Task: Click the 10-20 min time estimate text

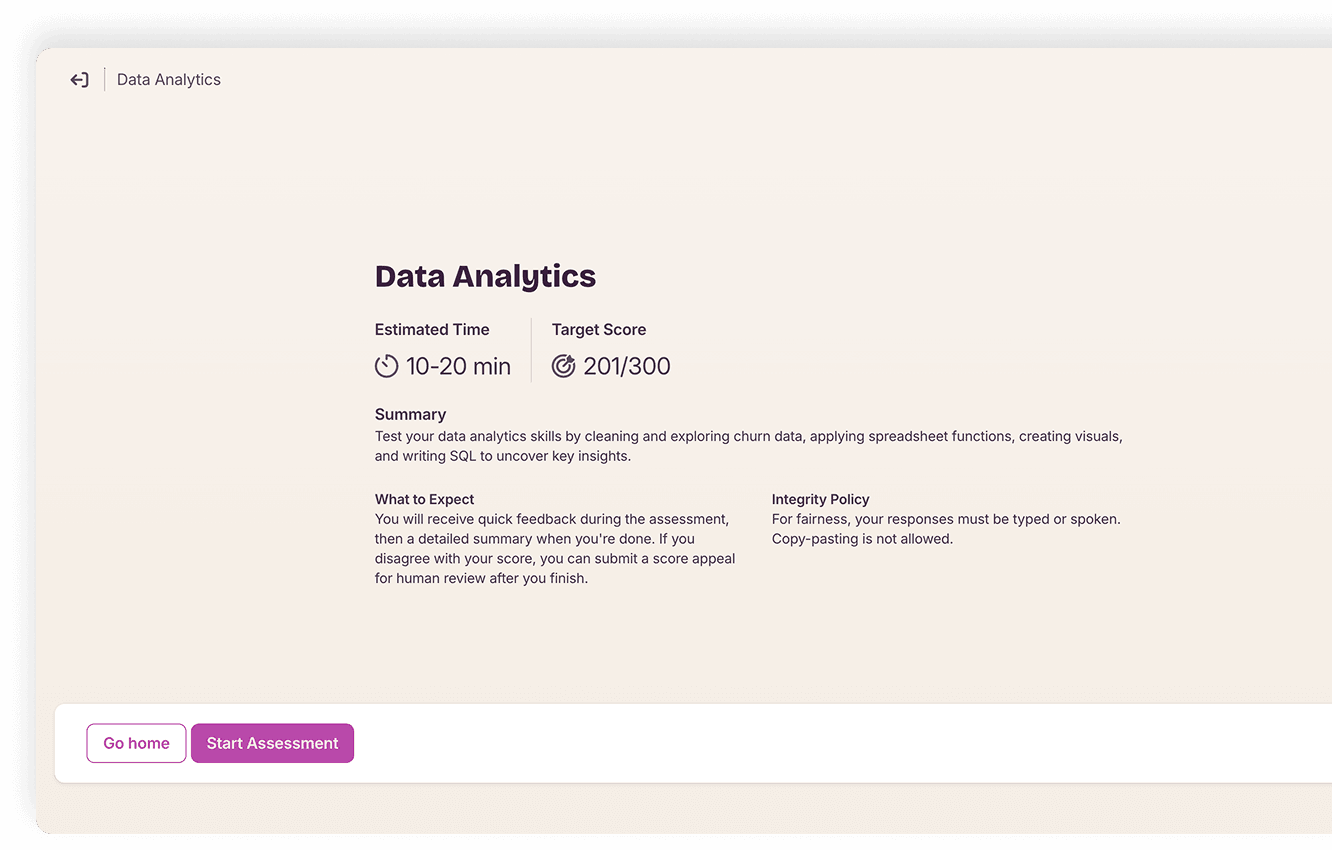Action: click(x=458, y=366)
